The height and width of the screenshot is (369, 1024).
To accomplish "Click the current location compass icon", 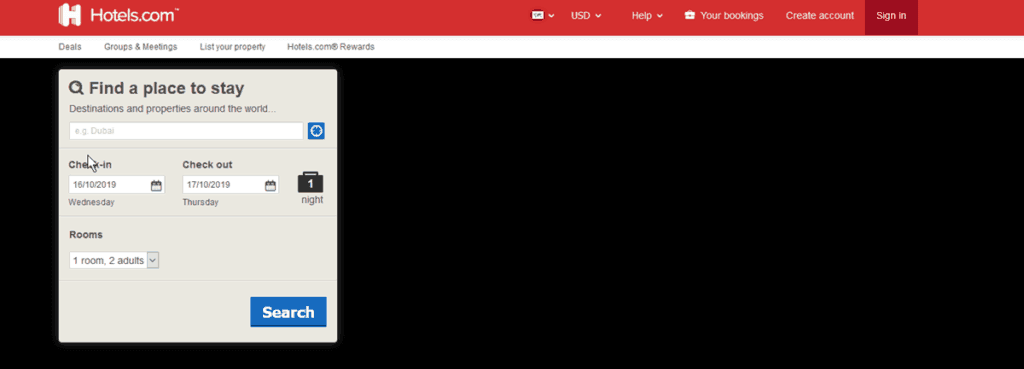I will coord(316,131).
